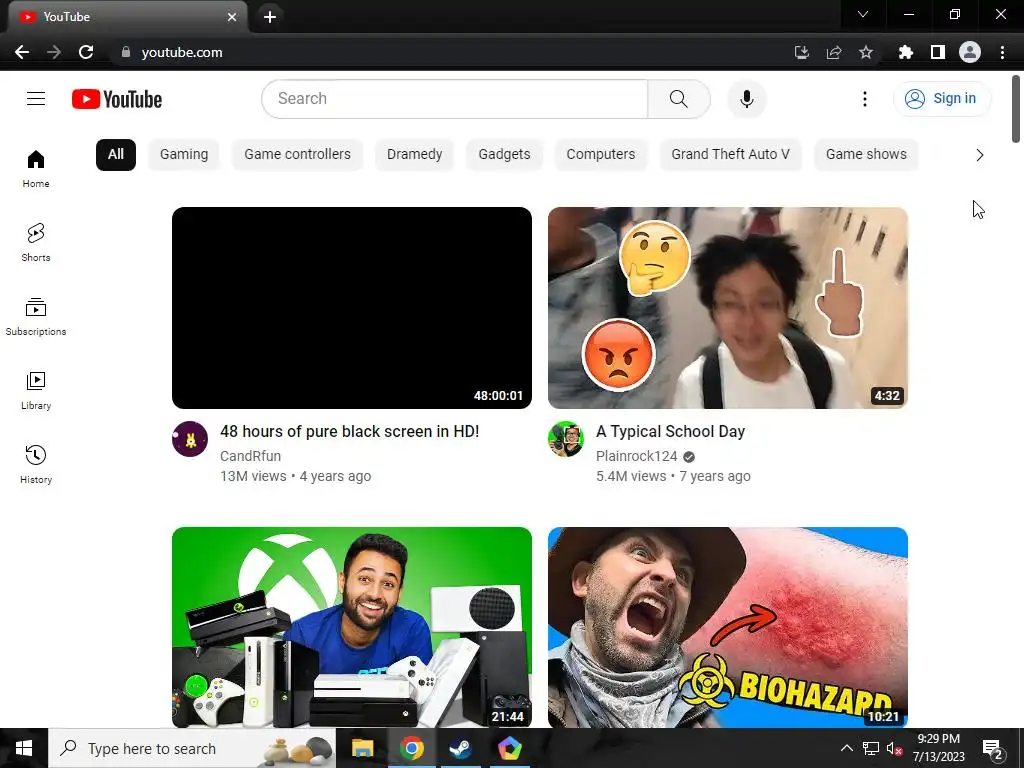The image size is (1024, 768).
Task: Open Chrome profile avatar
Action: [970, 52]
